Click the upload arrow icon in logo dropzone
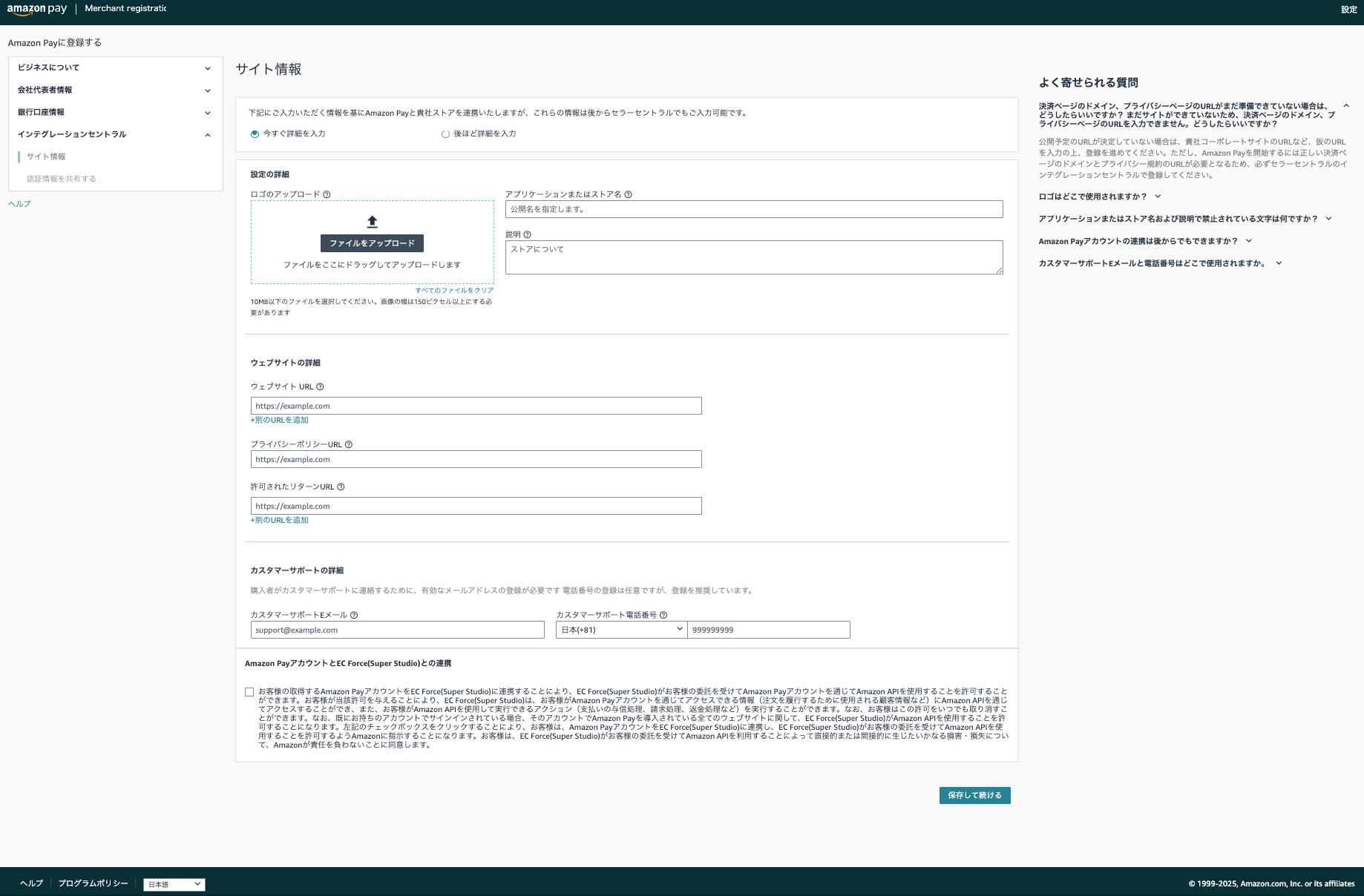1364x896 pixels. pyautogui.click(x=373, y=222)
